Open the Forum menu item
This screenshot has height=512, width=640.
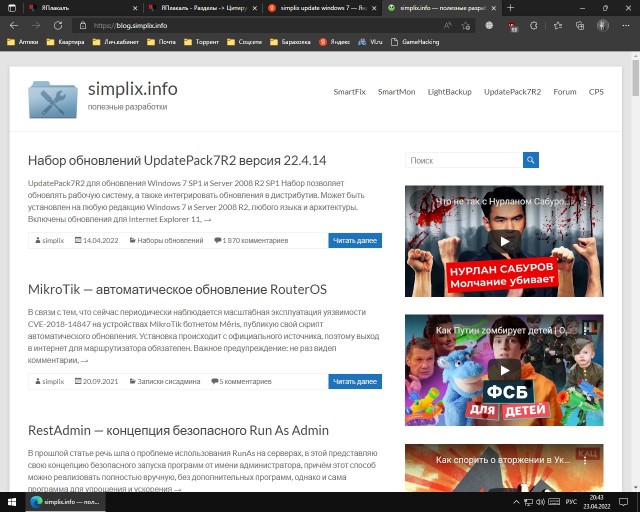(x=565, y=92)
